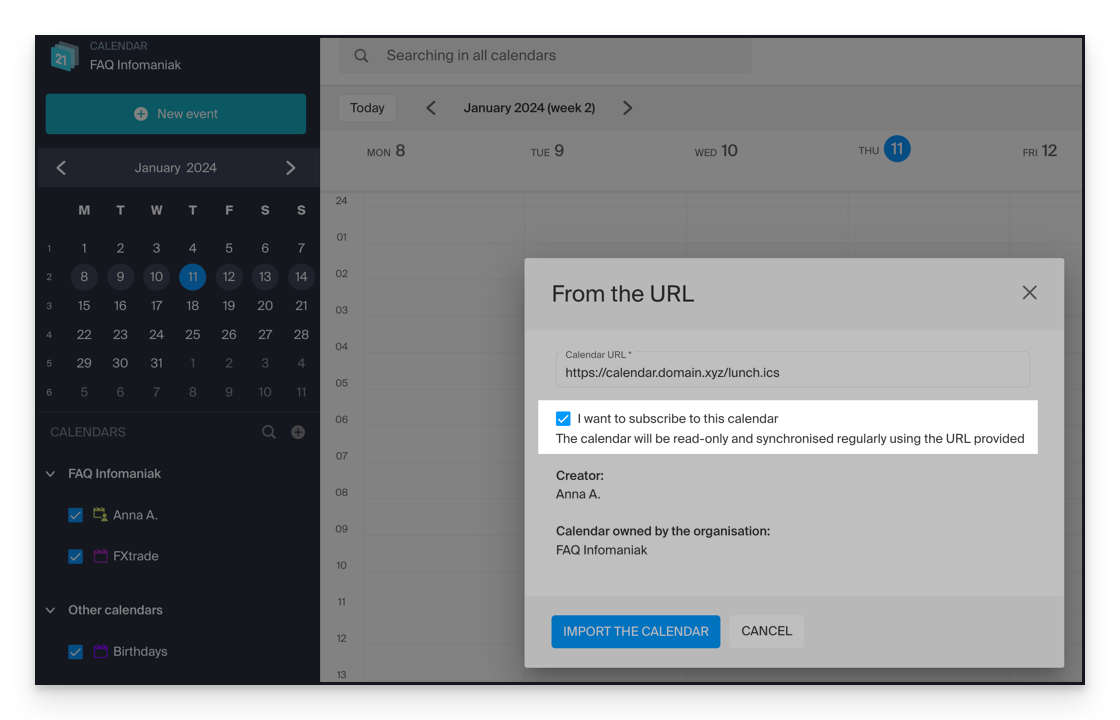The height and width of the screenshot is (720, 1120).
Task: Cancel the URL import dialog
Action: (x=766, y=631)
